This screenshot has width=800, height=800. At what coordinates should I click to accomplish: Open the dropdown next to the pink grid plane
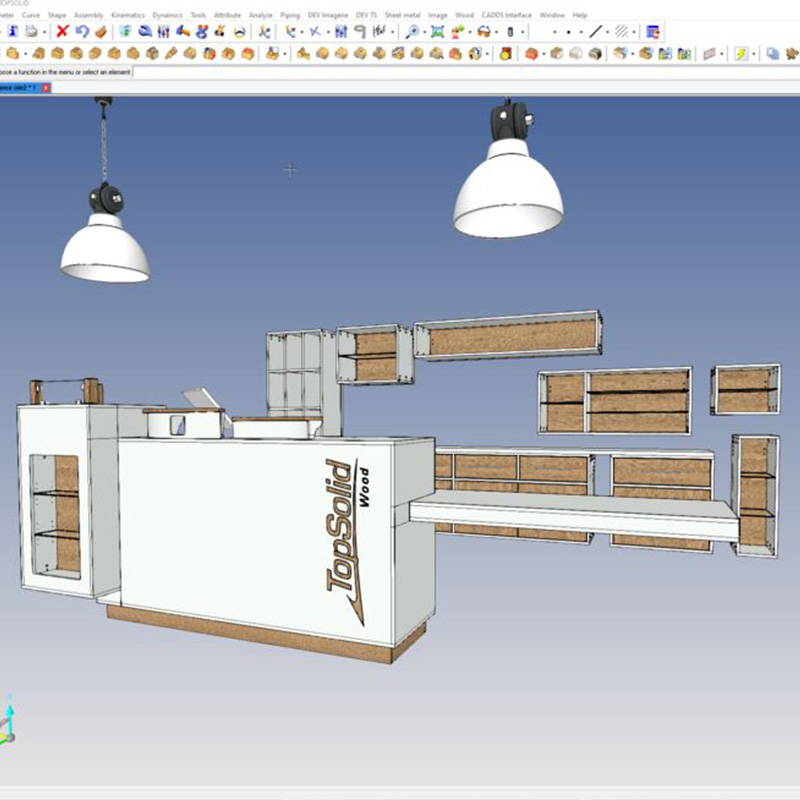point(722,54)
